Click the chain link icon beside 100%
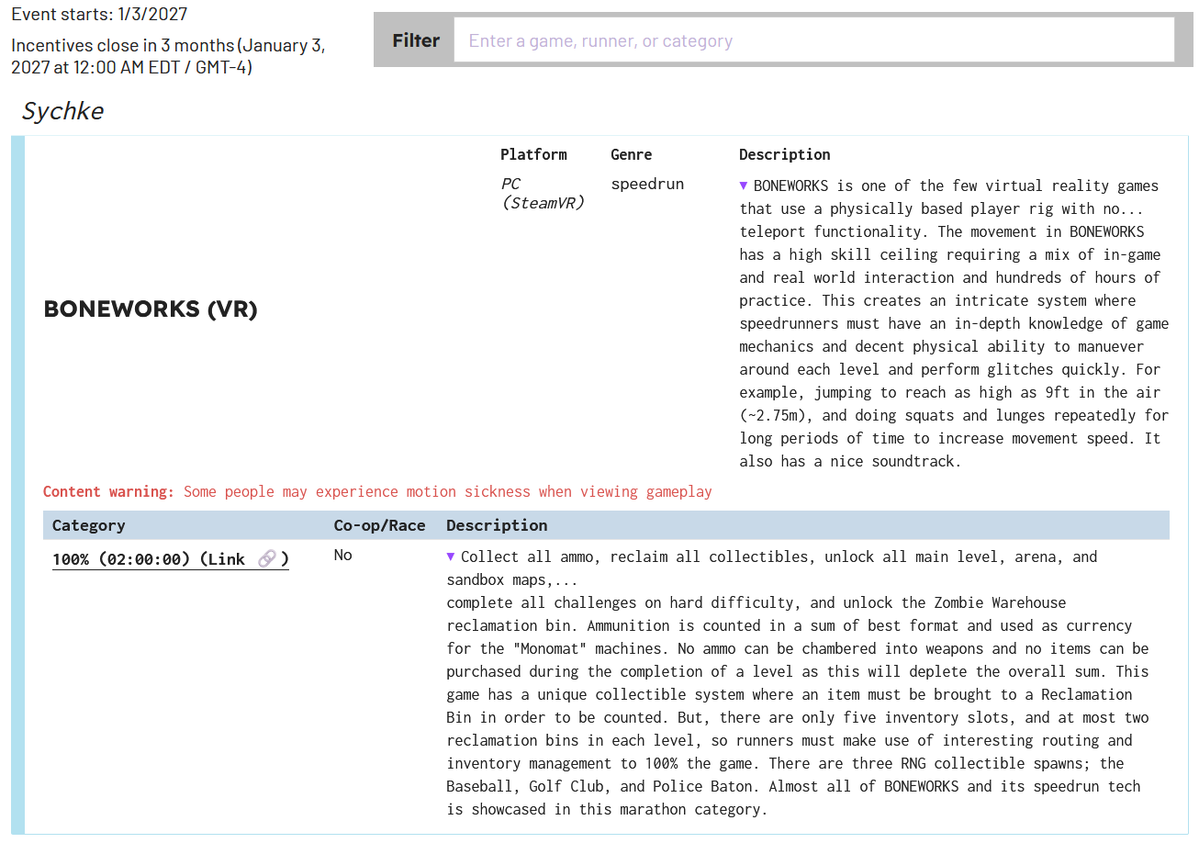The width and height of the screenshot is (1199, 843). [266, 559]
